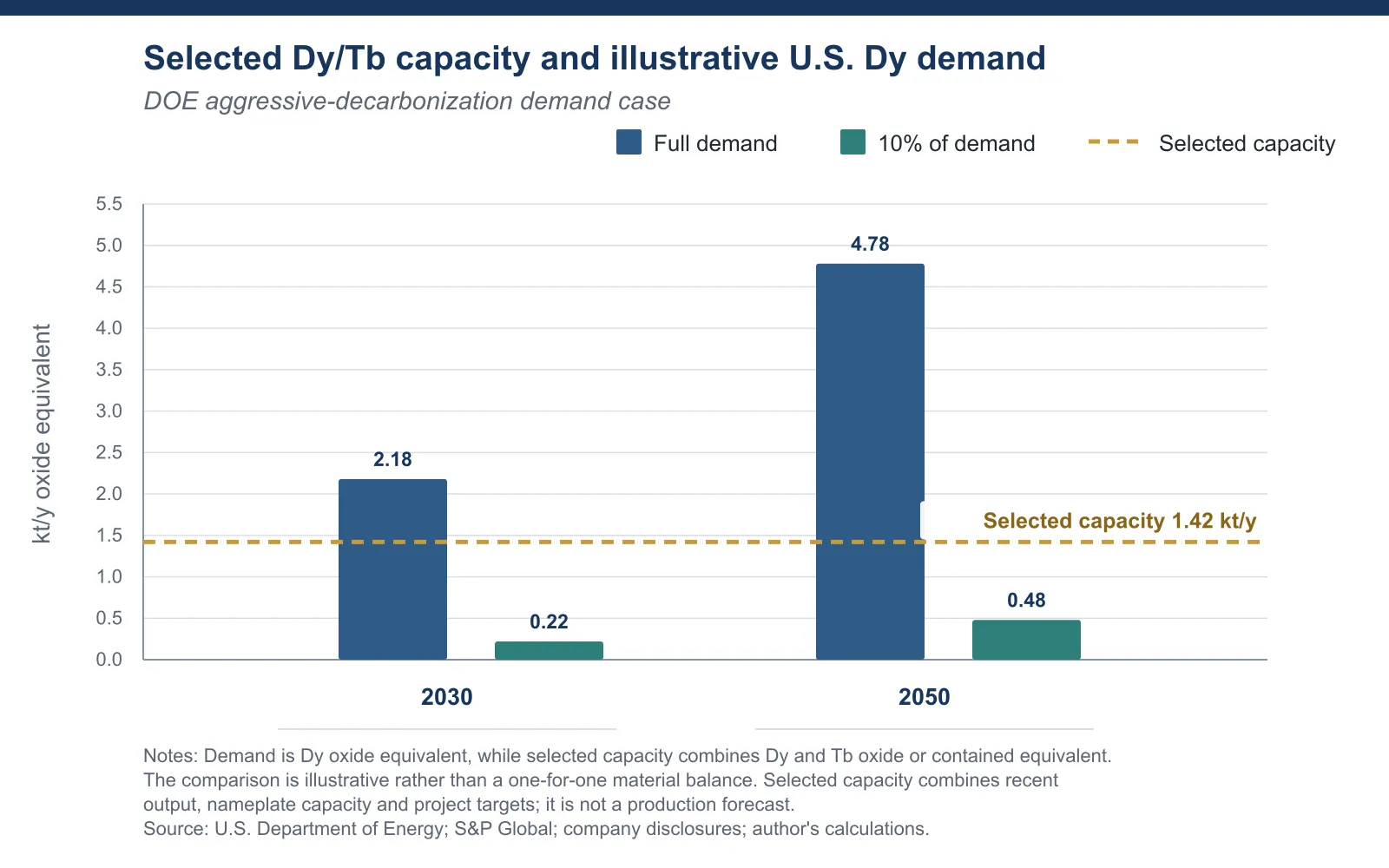This screenshot has width=1389, height=868.
Task: Select the 2050 10% demand bar
Action: click(x=1026, y=640)
